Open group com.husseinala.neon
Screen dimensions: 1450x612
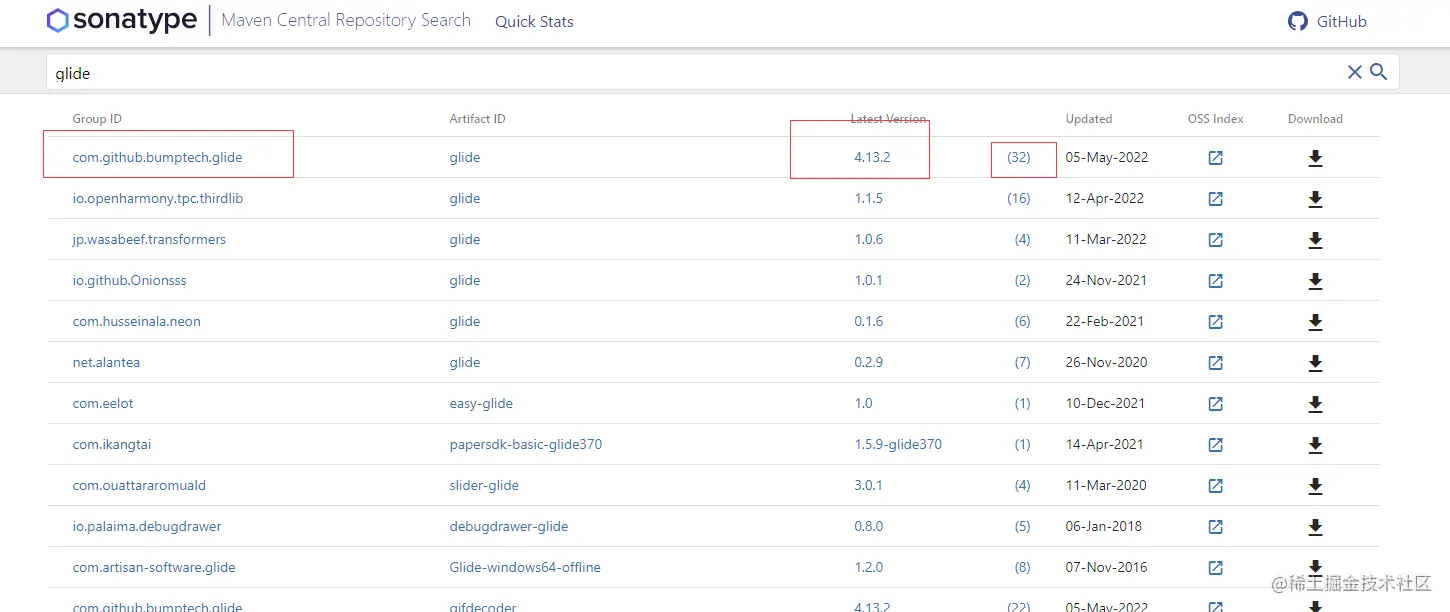click(x=137, y=322)
